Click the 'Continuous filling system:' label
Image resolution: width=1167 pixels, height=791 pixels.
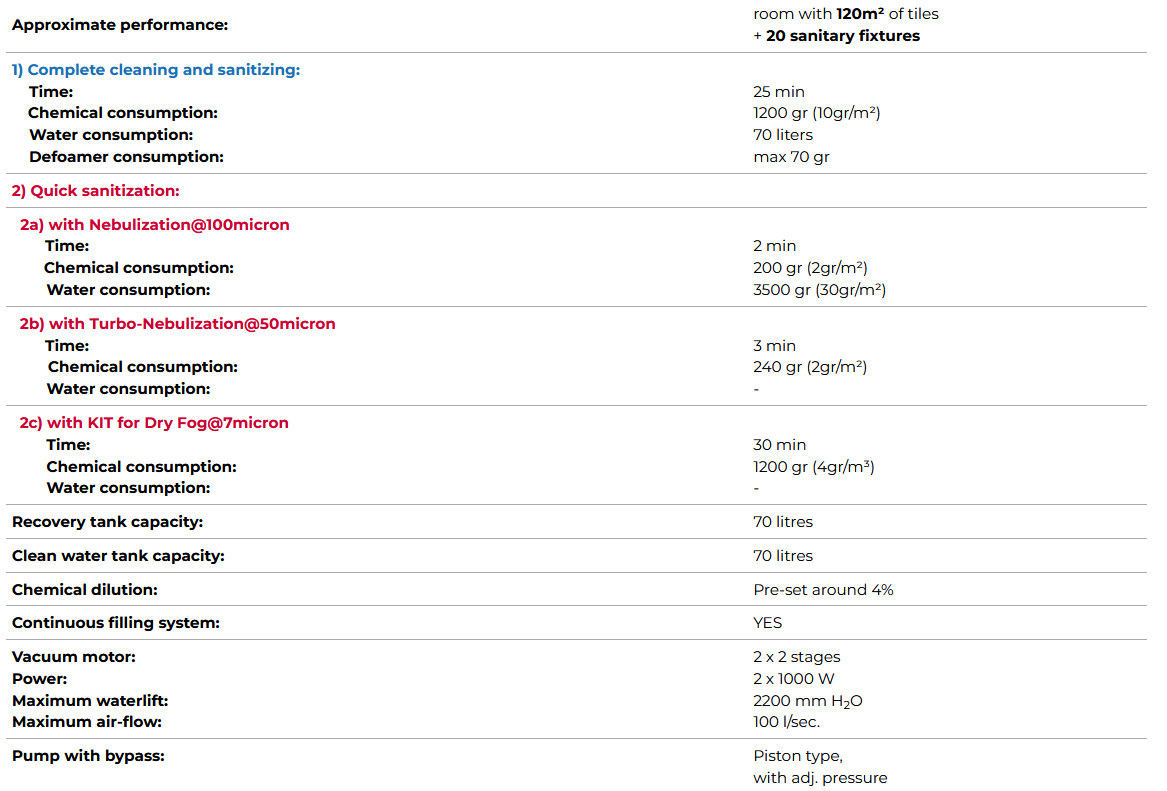[x=116, y=623]
